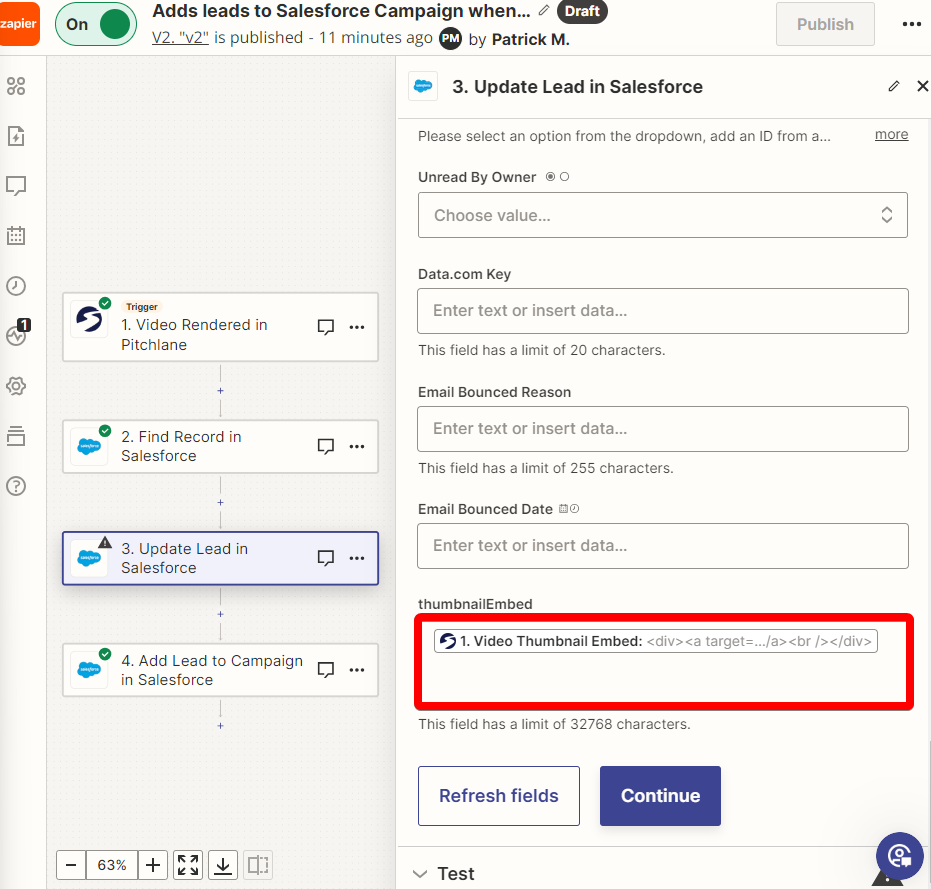Image resolution: width=931 pixels, height=889 pixels.
Task: Open Zap more options menu at top right
Action: 911,24
